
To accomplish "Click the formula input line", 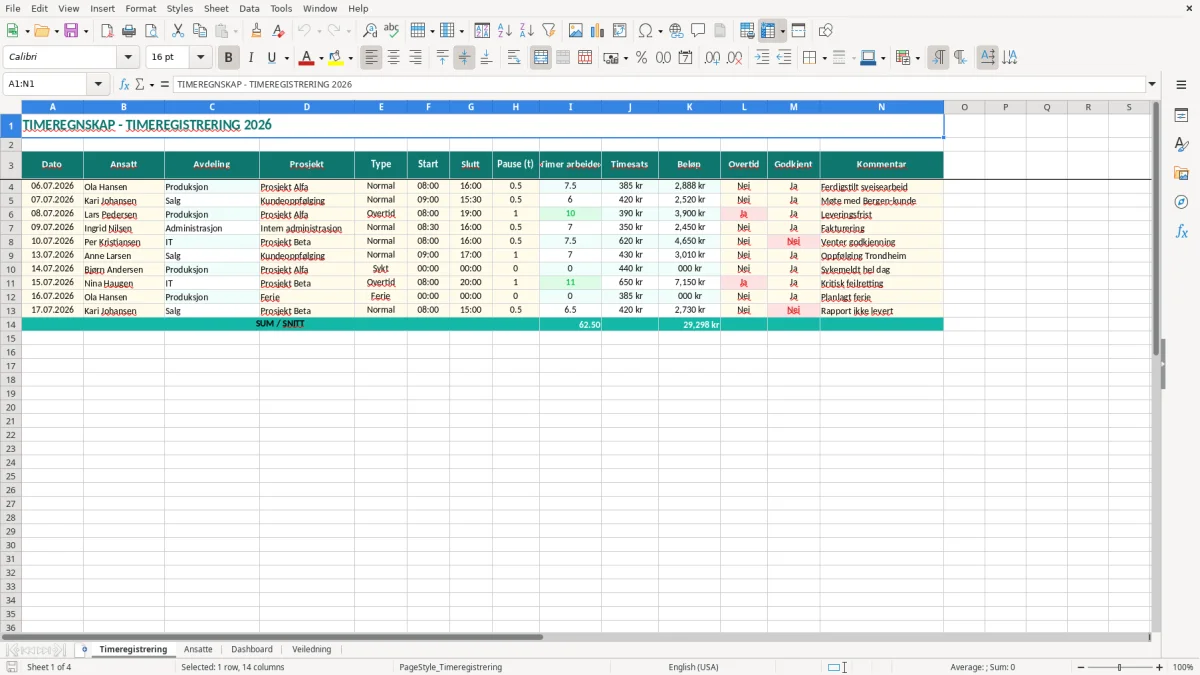I will [660, 85].
